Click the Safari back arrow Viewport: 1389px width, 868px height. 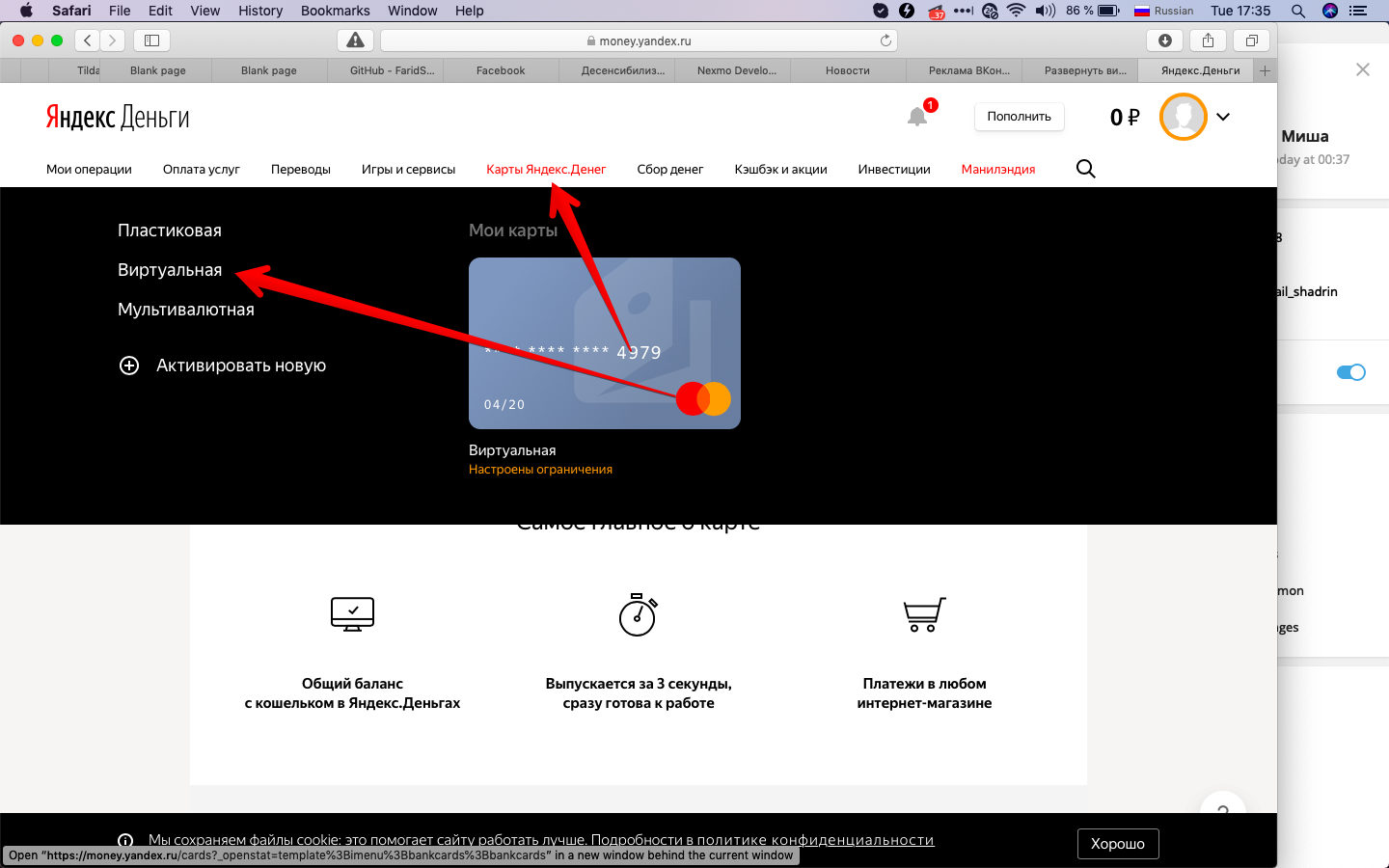click(x=88, y=41)
